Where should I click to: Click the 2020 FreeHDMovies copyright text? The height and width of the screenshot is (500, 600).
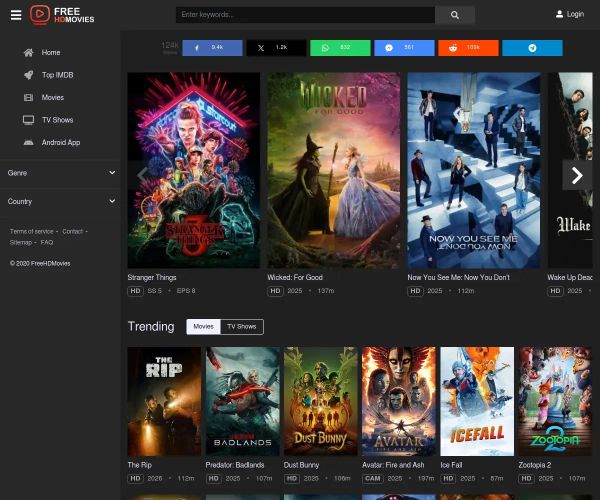[x=40, y=264]
